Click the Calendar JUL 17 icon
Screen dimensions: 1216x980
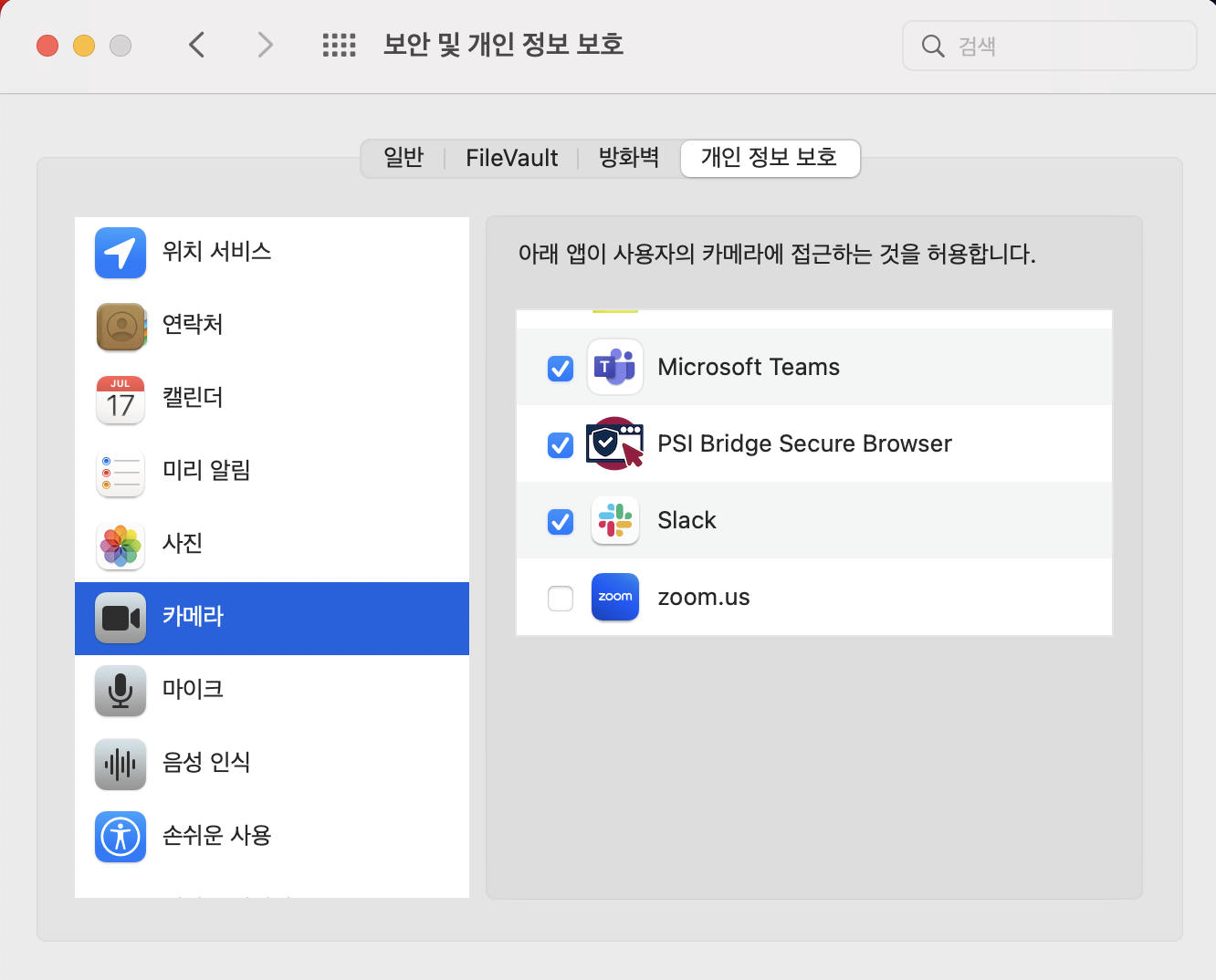pyautogui.click(x=121, y=399)
